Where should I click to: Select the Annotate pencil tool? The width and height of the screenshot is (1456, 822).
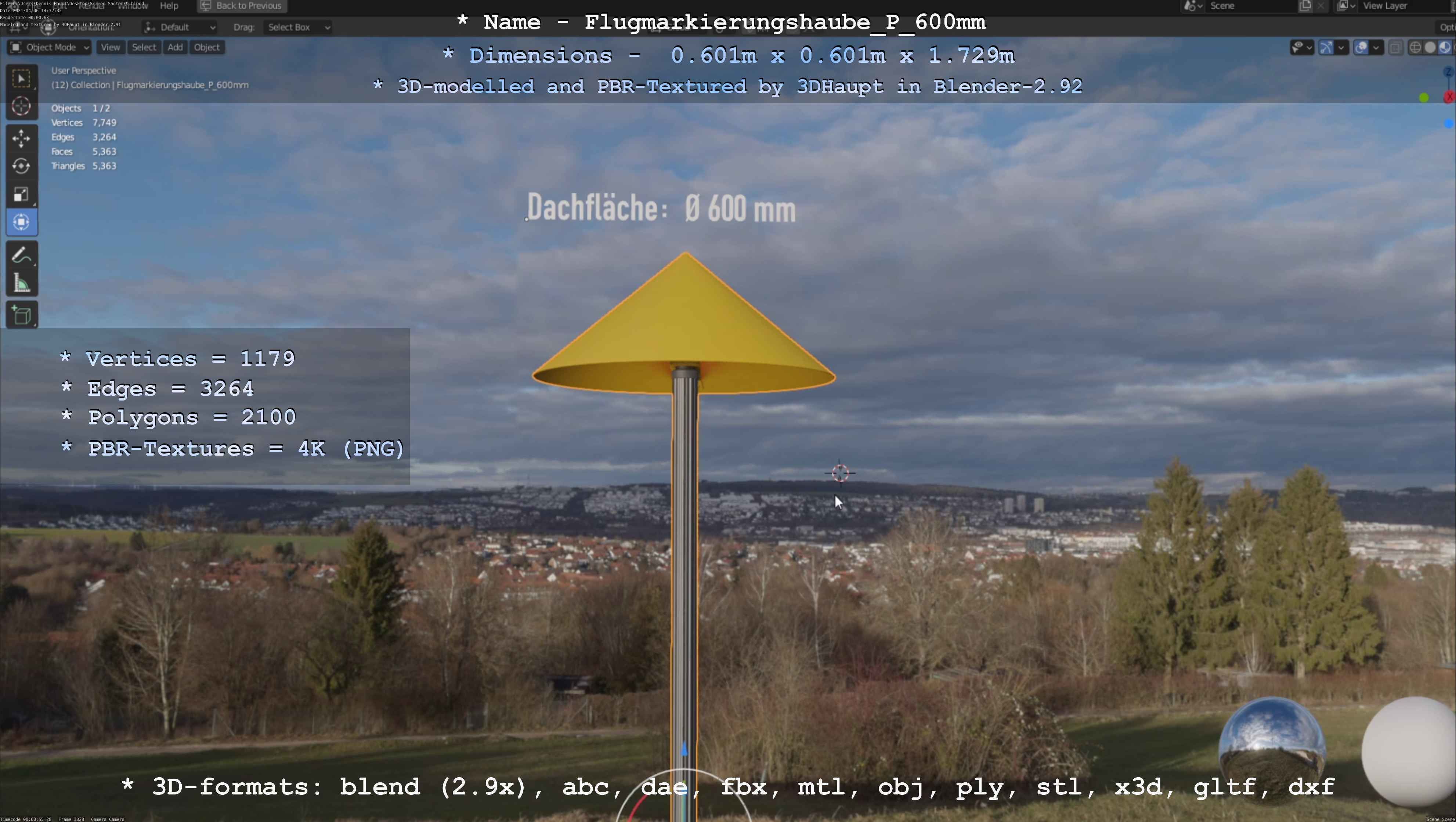[x=21, y=255]
